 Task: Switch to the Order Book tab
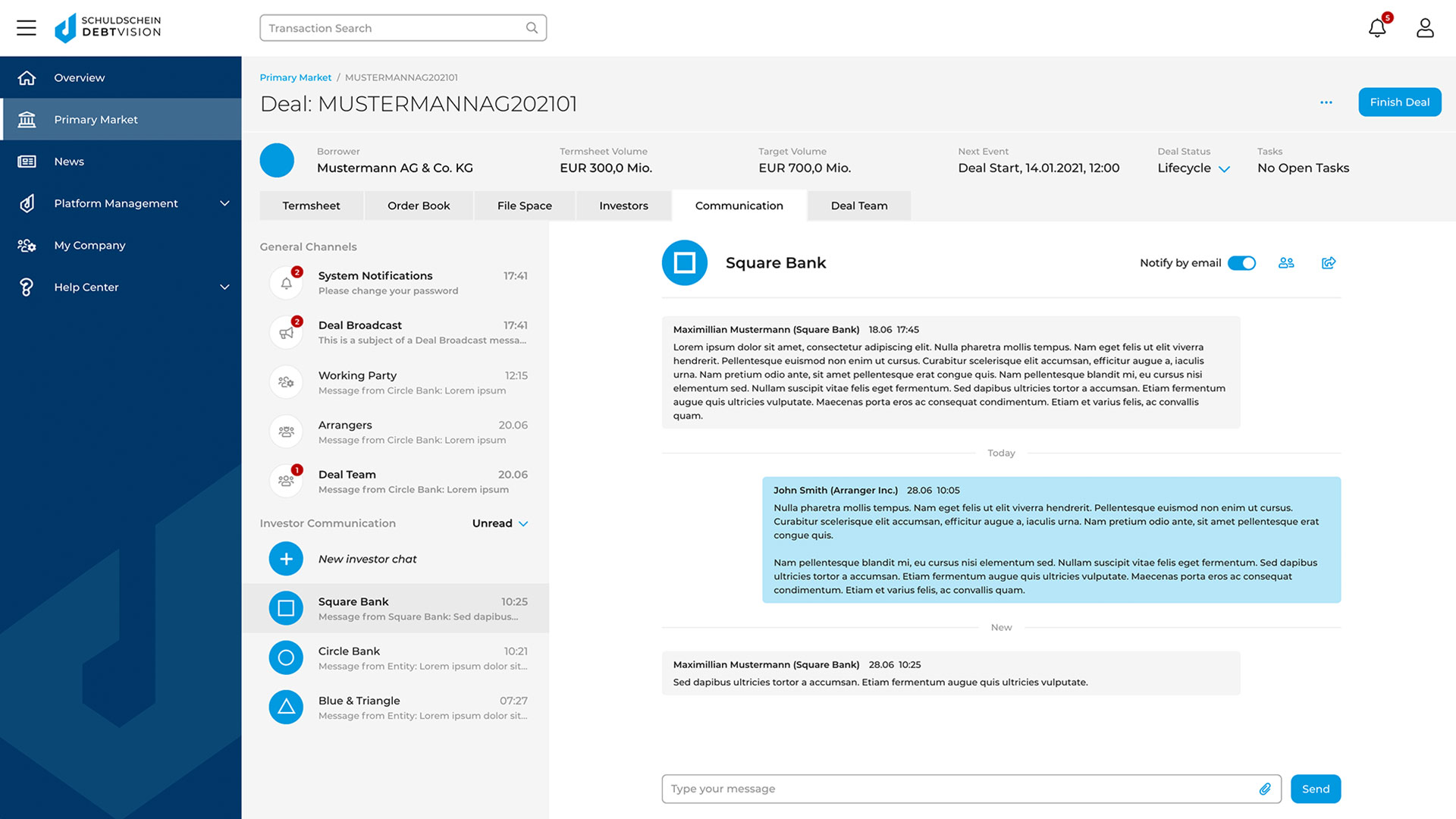coord(419,206)
